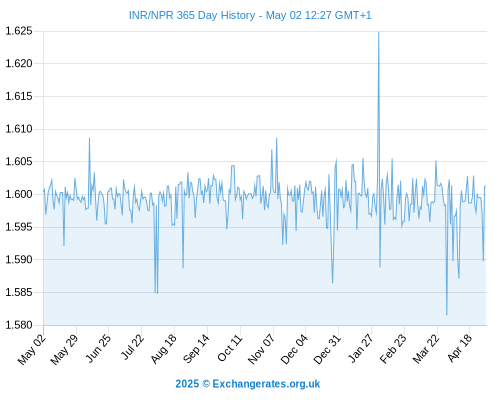Image resolution: width=495 pixels, height=400 pixels.
Task: Click the Nov 07 date label
Action: [262, 349]
